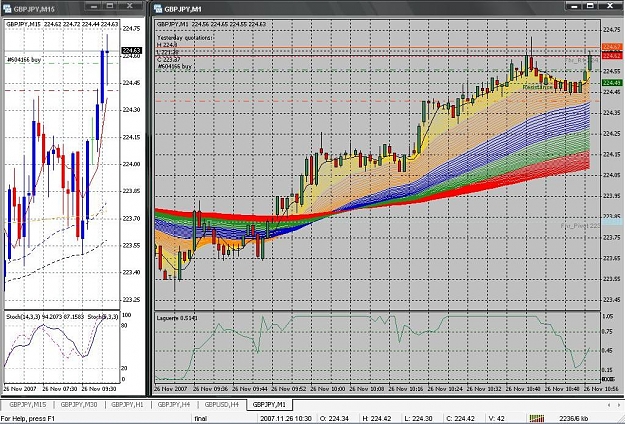Image resolution: width=625 pixels, height=424 pixels.
Task: Click the V: 42 volume status value
Action: [497, 419]
